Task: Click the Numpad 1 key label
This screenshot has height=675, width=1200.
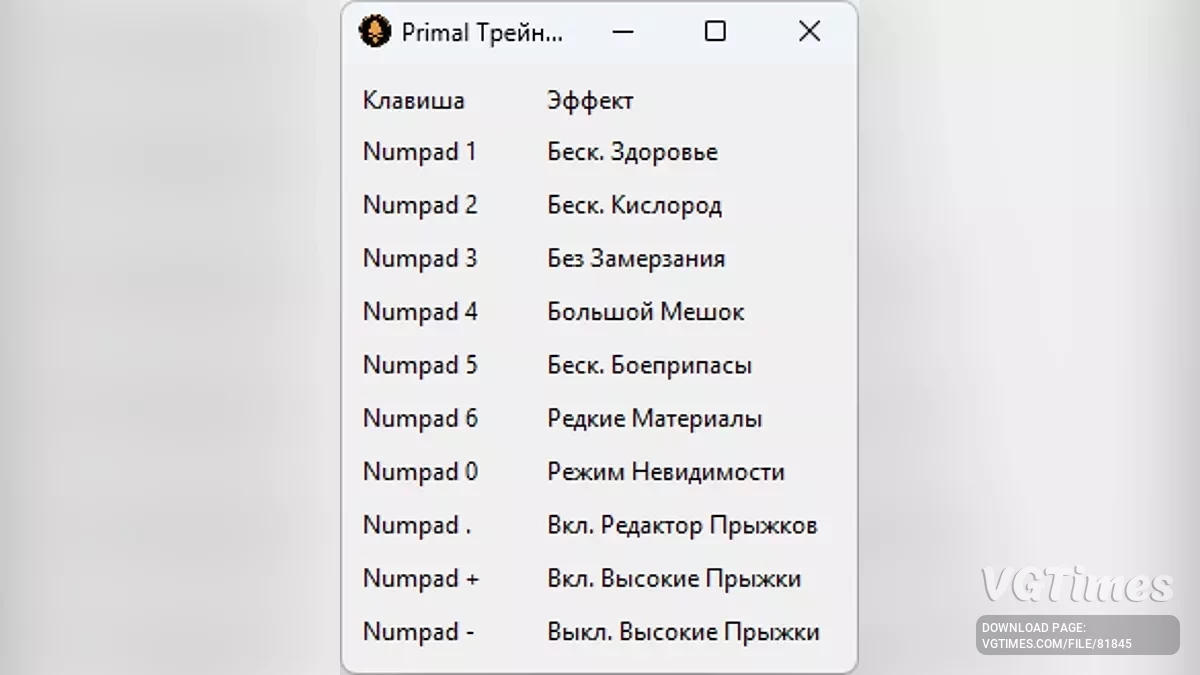Action: (419, 153)
